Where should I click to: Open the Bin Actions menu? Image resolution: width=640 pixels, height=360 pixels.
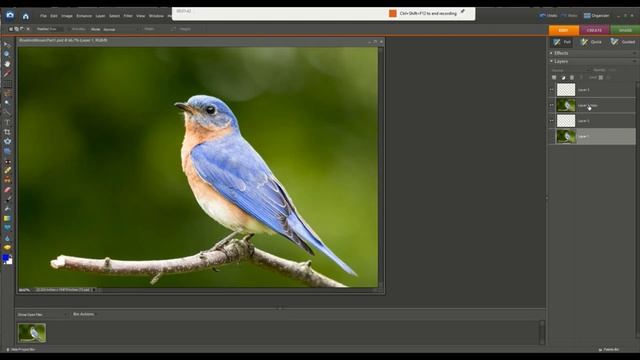click(x=84, y=314)
